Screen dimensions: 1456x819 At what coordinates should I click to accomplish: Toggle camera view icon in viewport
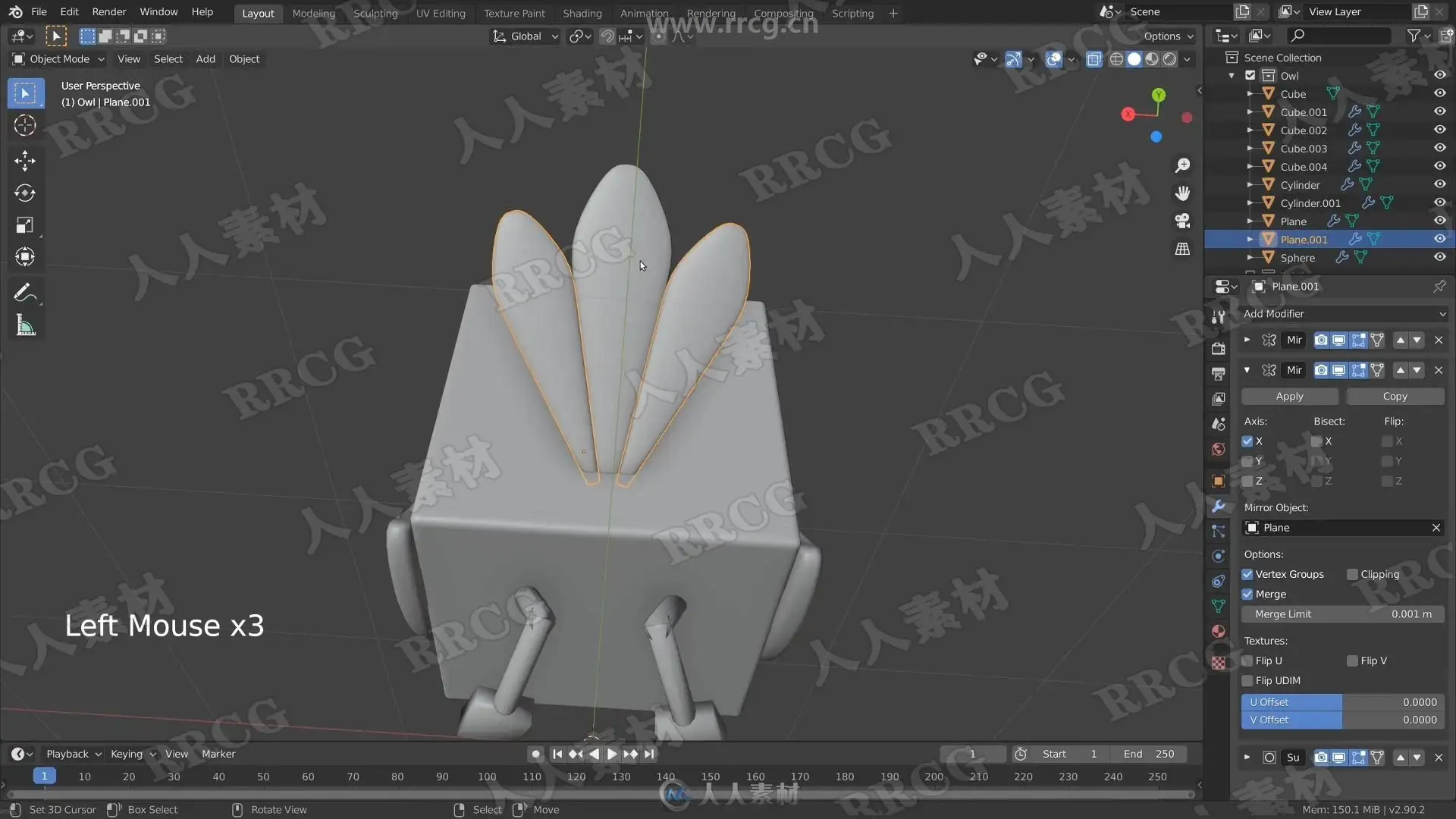(1182, 221)
